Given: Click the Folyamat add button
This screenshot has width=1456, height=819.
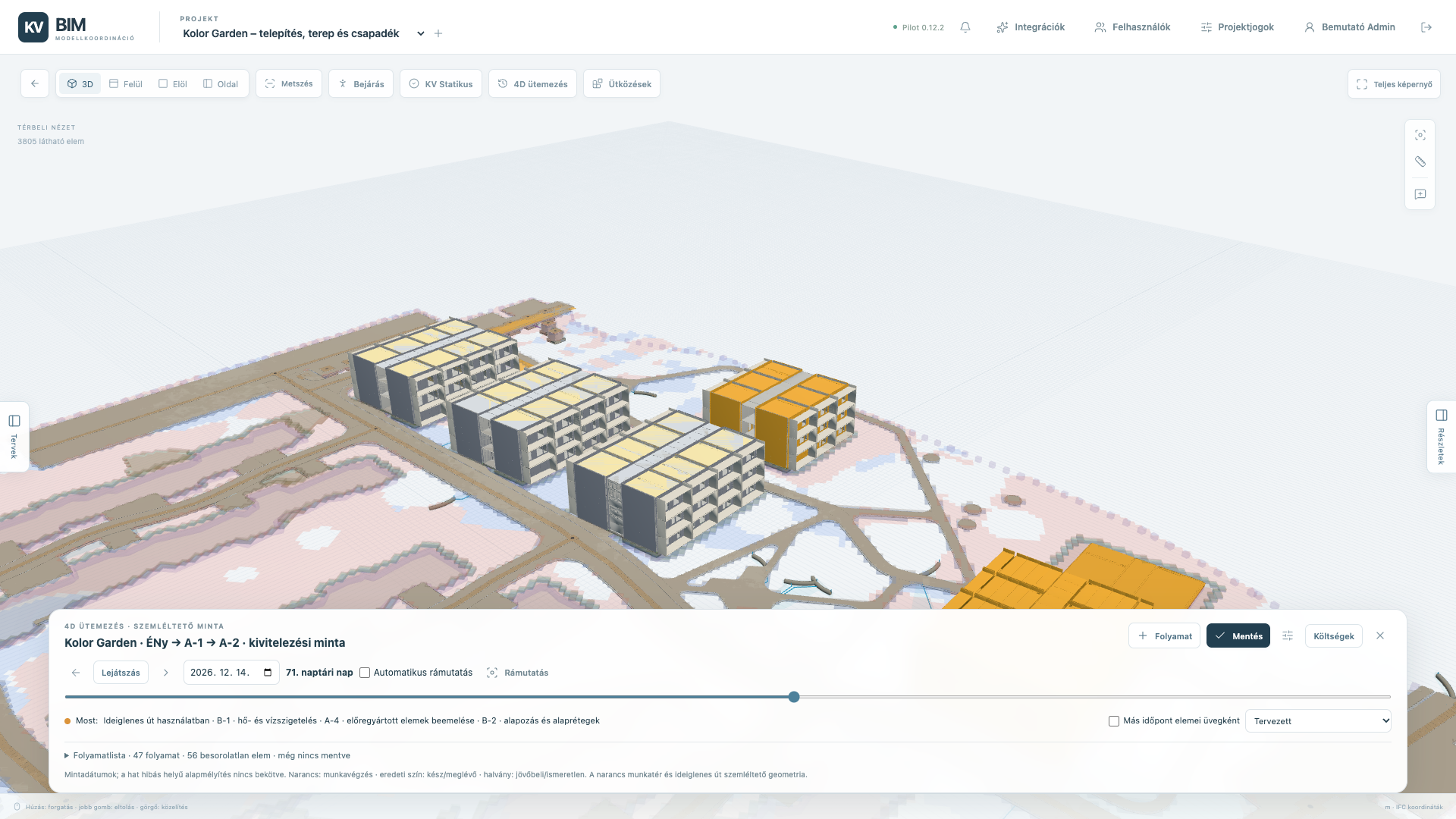Looking at the screenshot, I should click(x=1164, y=635).
